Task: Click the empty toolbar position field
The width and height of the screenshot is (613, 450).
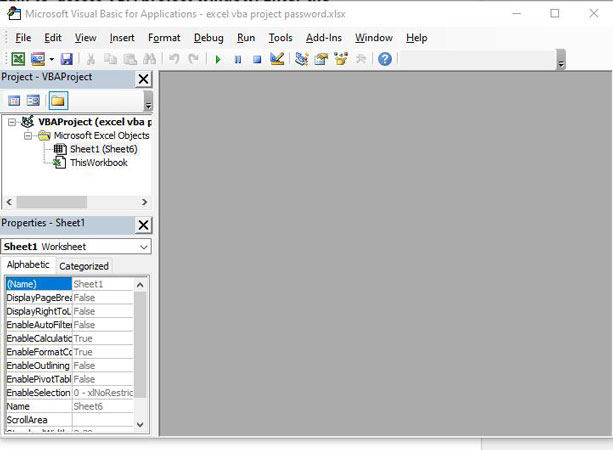Action: [478, 59]
